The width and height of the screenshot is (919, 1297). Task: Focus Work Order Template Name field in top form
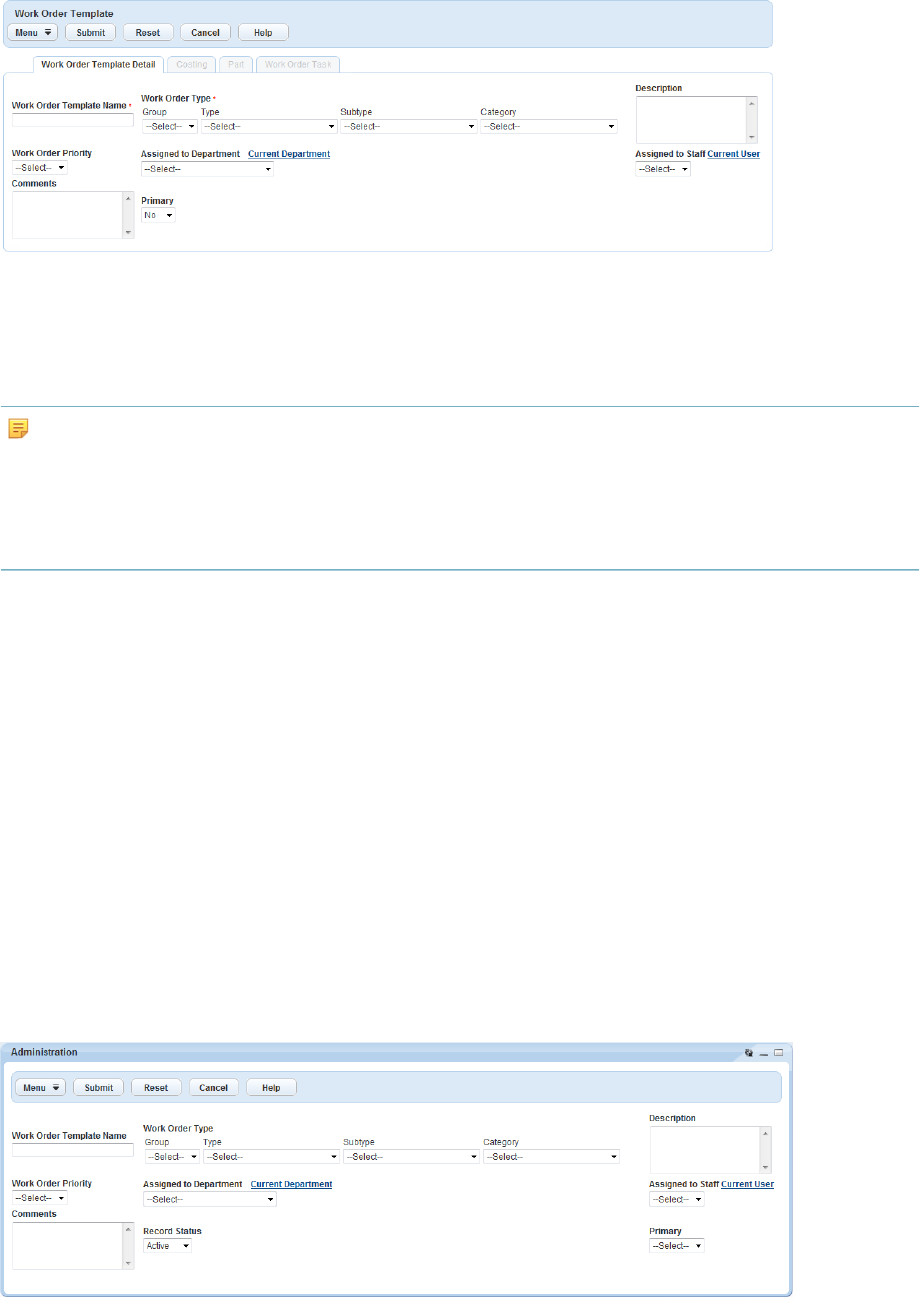tap(72, 120)
